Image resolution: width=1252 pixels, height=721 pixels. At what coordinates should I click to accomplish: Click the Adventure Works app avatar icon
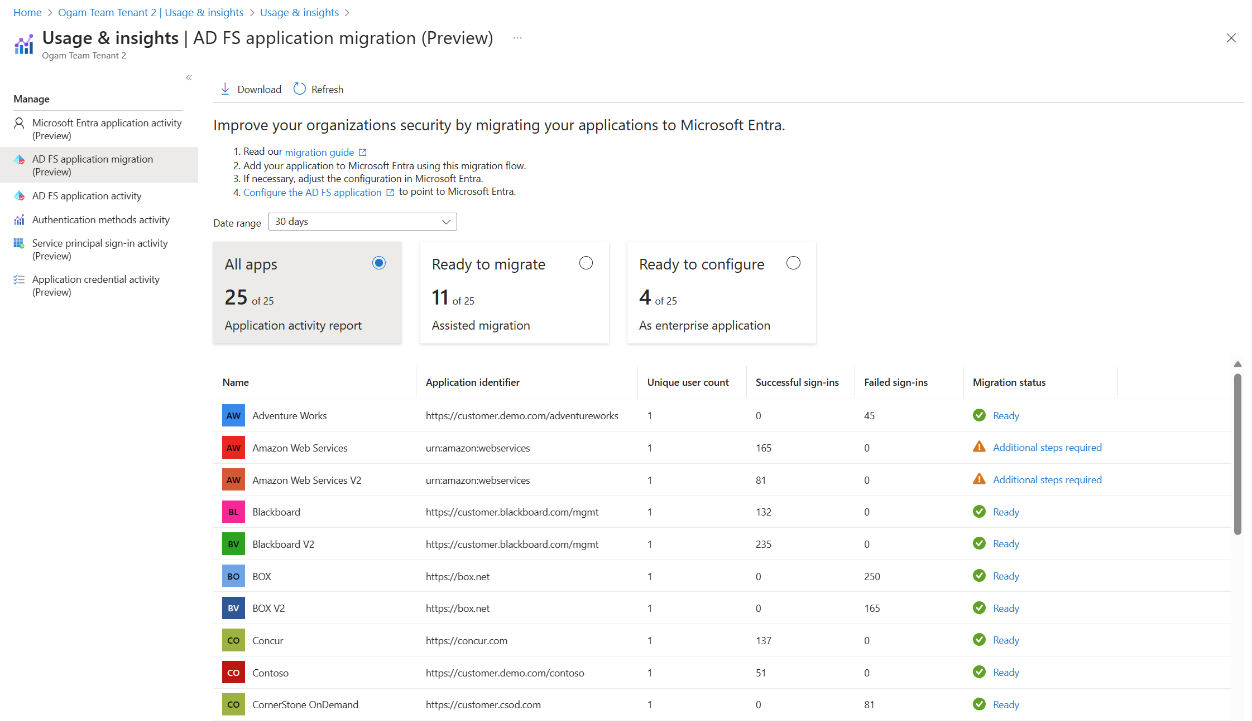click(233, 414)
